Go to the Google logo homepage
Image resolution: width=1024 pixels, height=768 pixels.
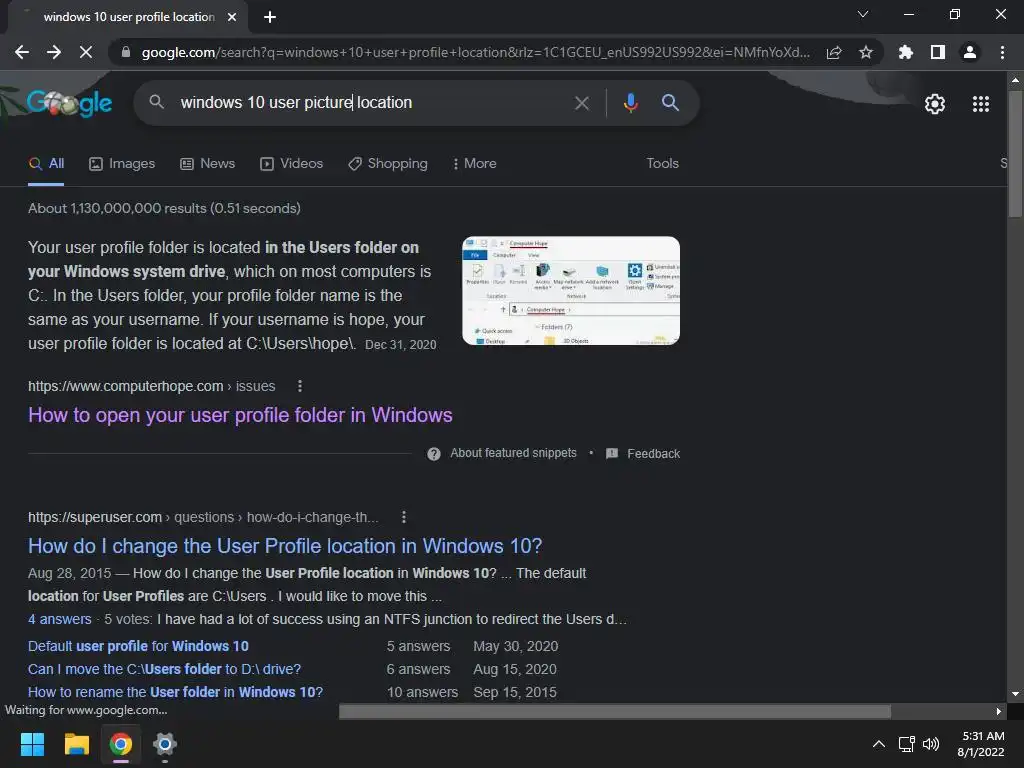tap(69, 103)
